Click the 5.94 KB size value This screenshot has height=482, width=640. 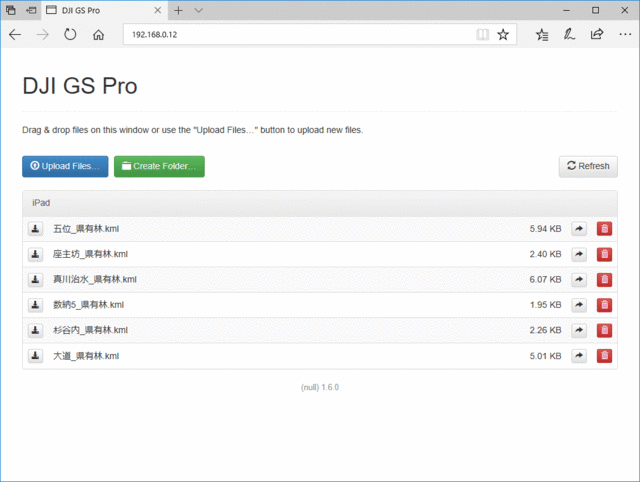point(545,229)
